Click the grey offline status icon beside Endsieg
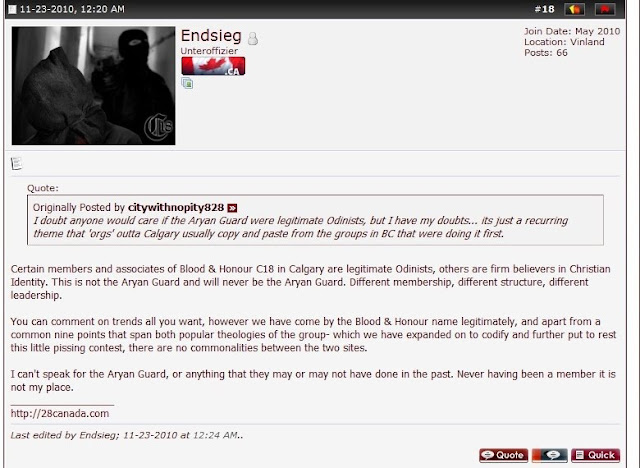Screen dimensions: 640x468 point(253,39)
